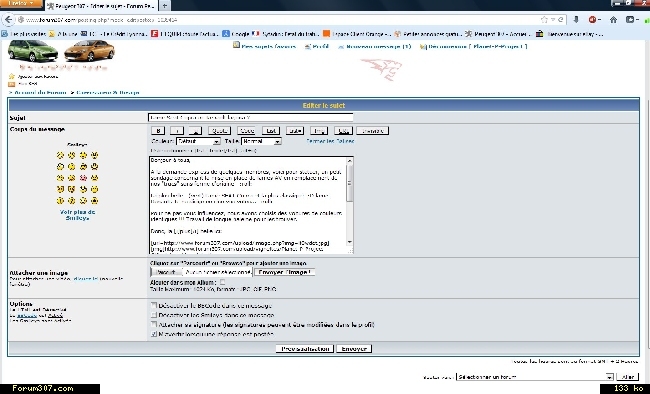Screen dimensions: 650x394
Task: Open a new browser tab
Action: [x=165, y=5]
